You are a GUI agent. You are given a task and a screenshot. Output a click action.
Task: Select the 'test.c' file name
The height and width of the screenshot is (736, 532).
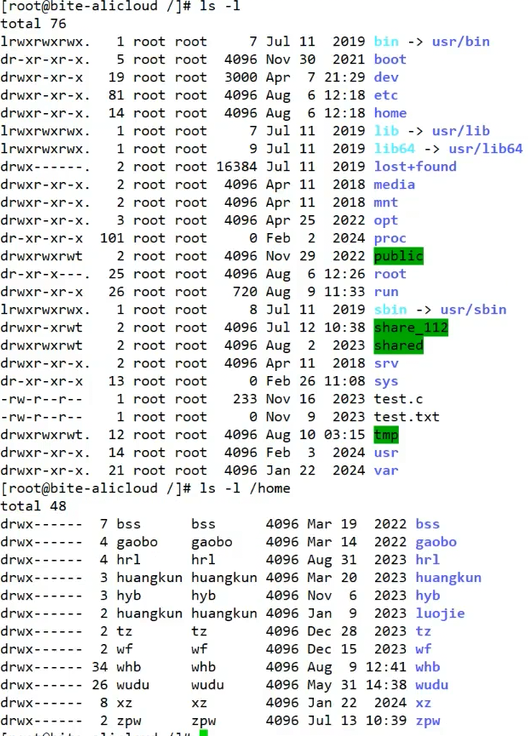click(x=398, y=399)
